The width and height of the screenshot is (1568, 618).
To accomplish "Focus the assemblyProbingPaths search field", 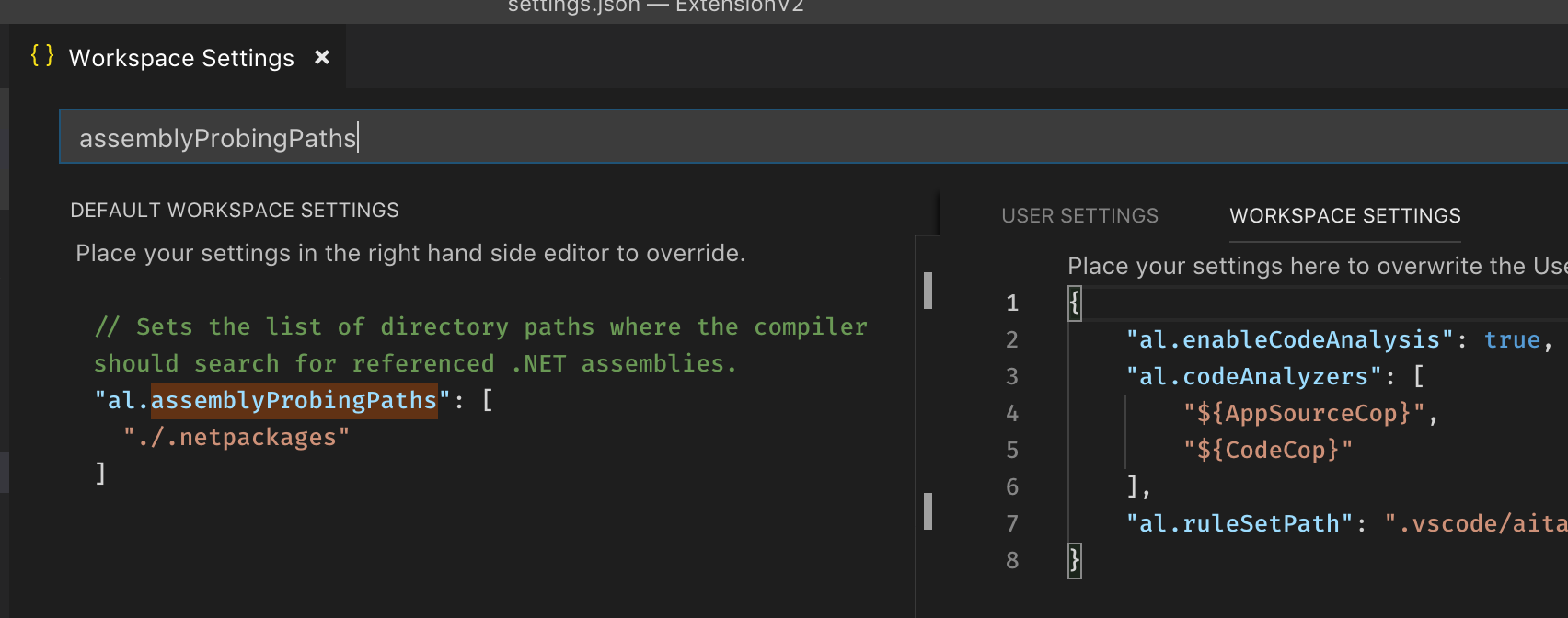I will click(x=813, y=137).
